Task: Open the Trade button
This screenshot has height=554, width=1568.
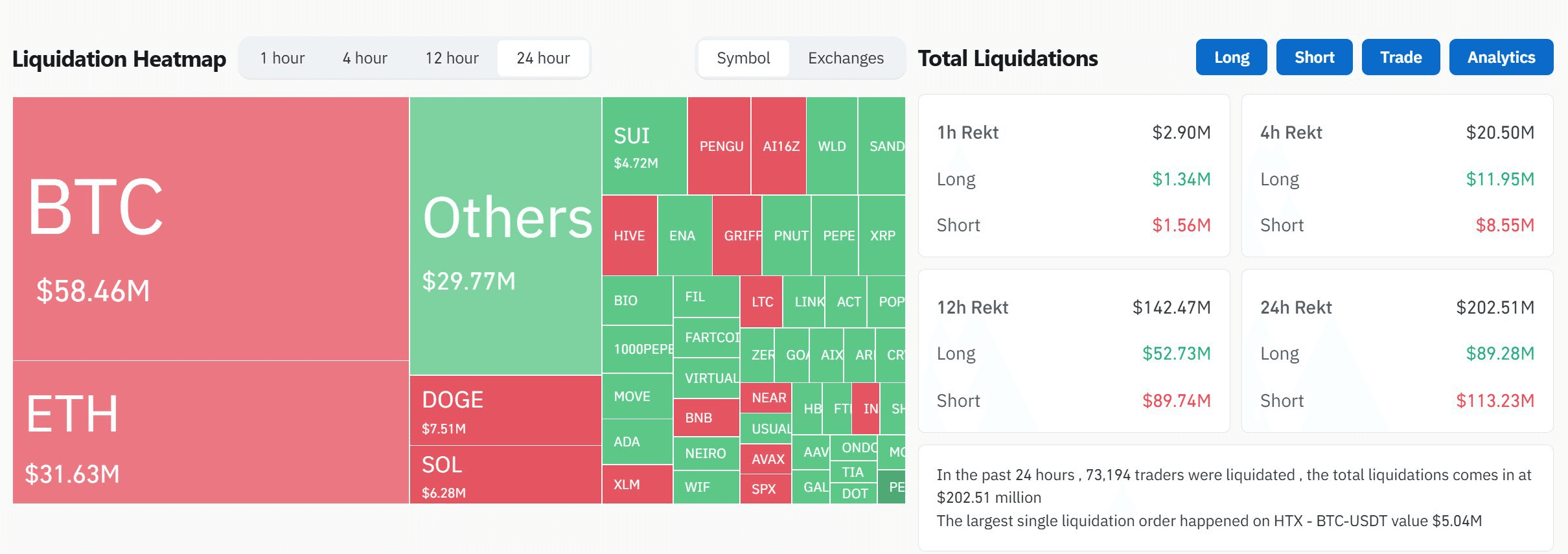Action: [x=1401, y=57]
